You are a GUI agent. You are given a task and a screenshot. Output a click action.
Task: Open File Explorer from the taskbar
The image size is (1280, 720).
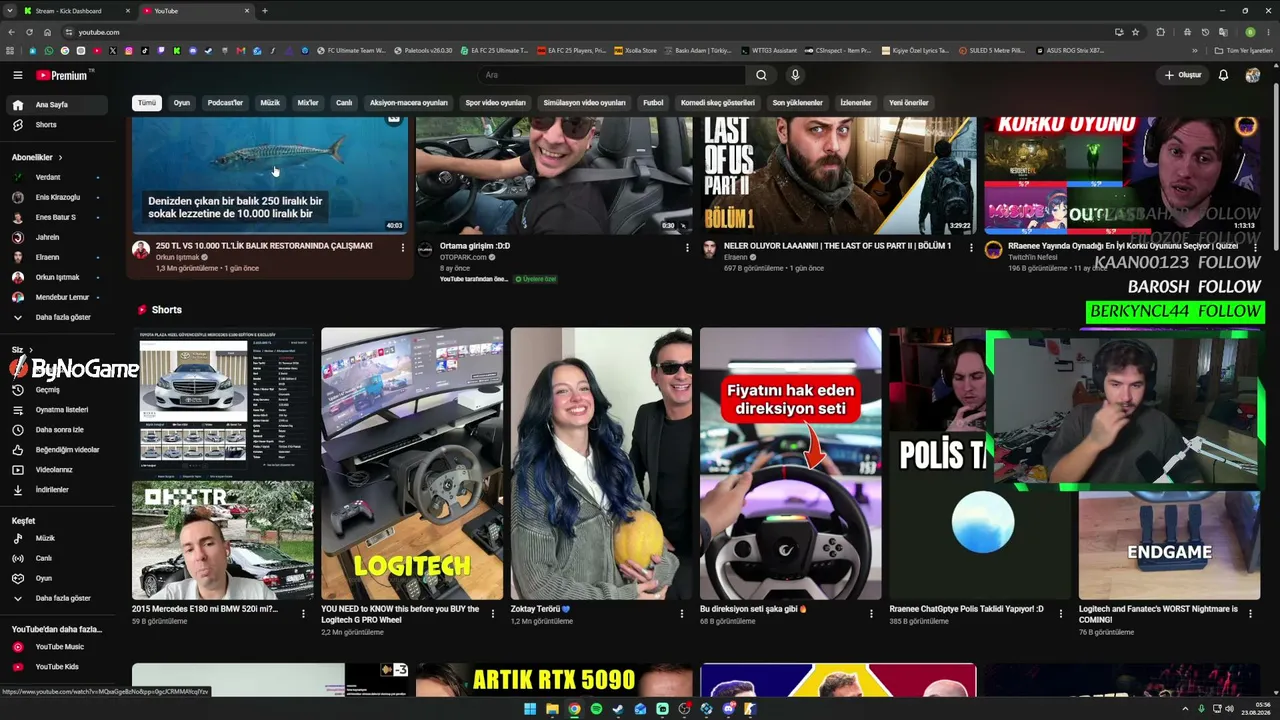[552, 709]
